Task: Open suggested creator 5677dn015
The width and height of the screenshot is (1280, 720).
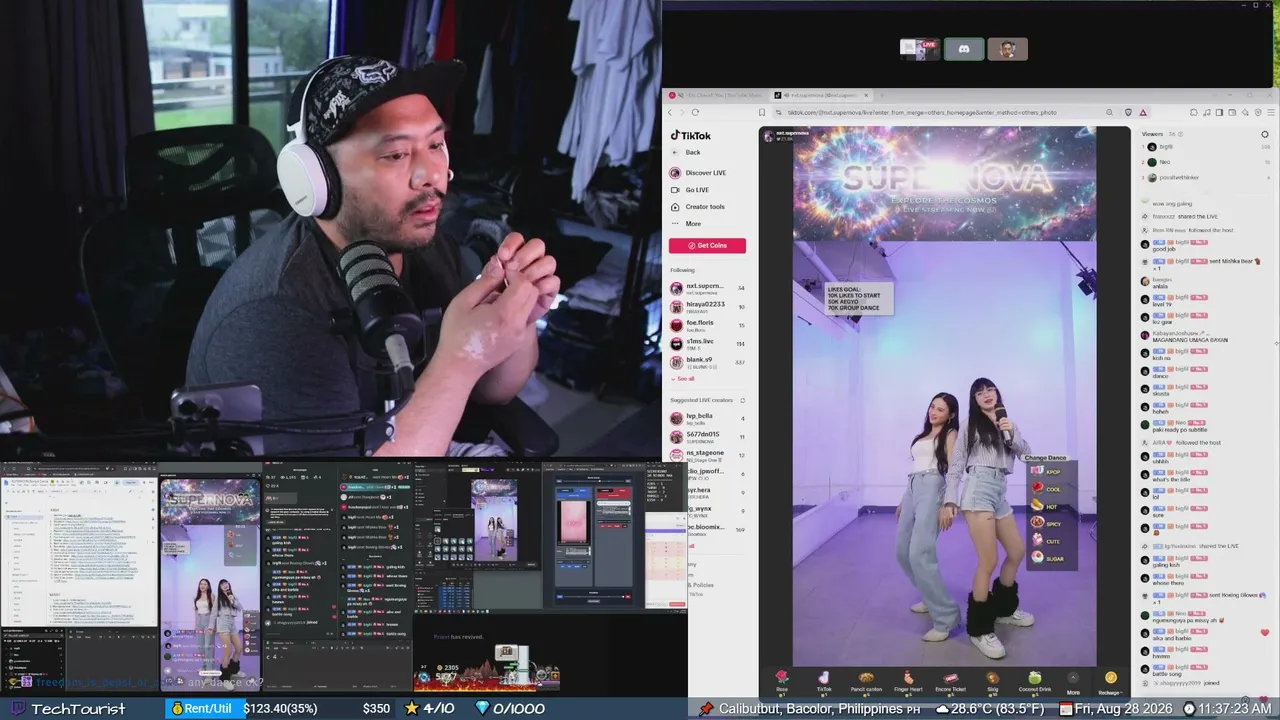Action: [x=707, y=436]
